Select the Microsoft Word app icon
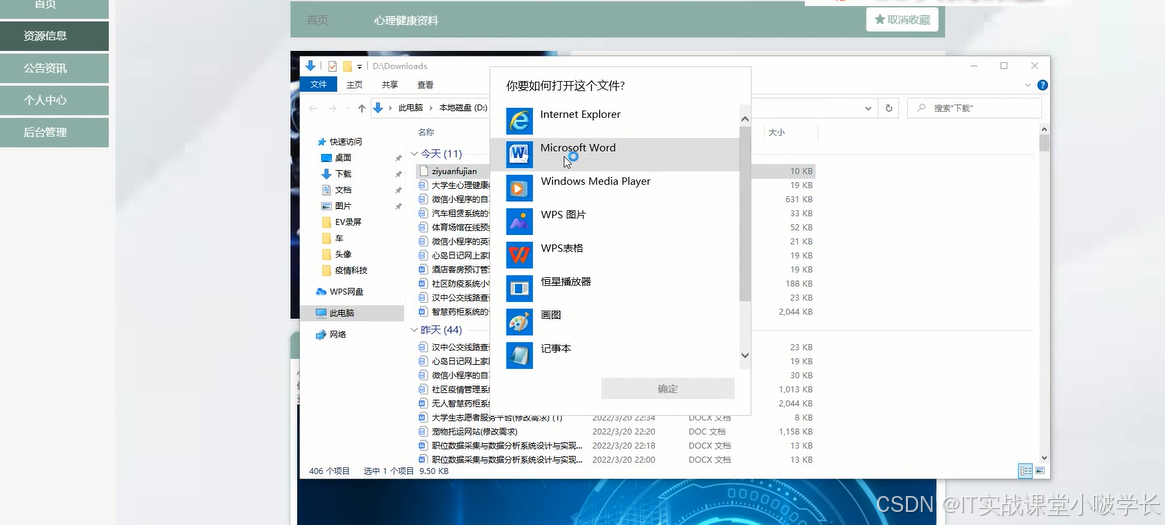The height and width of the screenshot is (525, 1165). pos(519,154)
